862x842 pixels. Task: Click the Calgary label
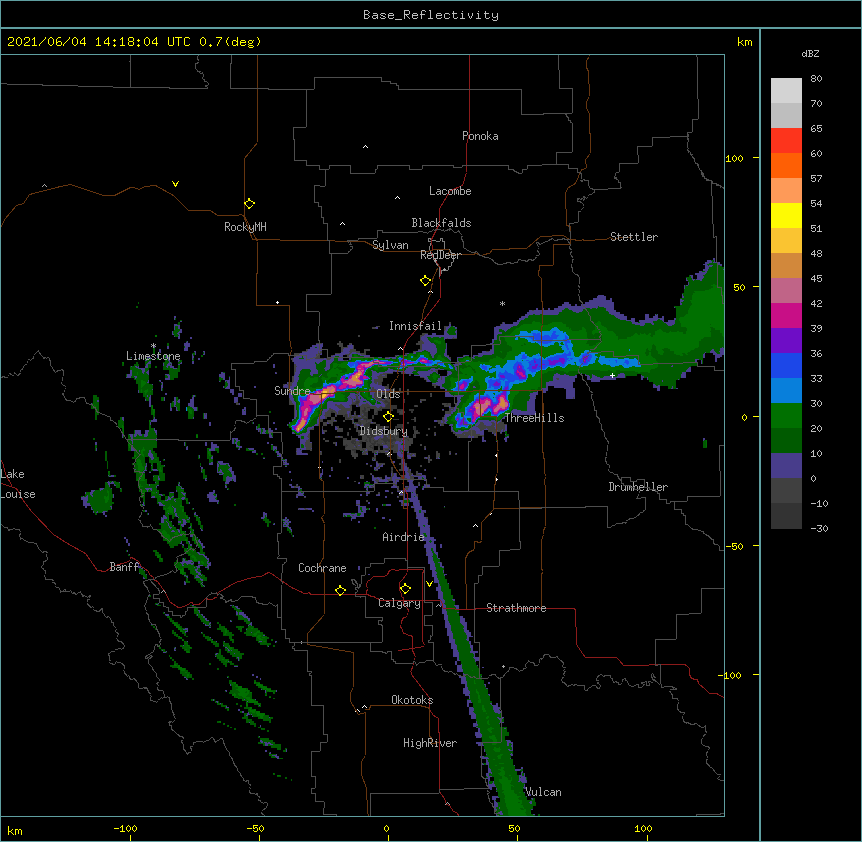[399, 603]
